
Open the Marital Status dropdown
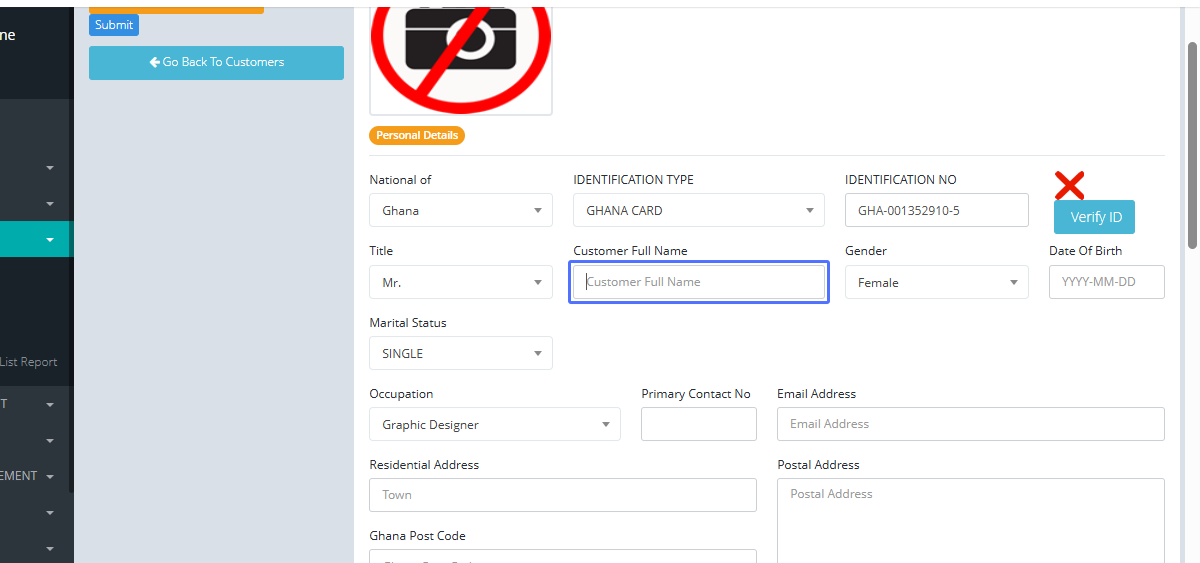[x=460, y=354]
